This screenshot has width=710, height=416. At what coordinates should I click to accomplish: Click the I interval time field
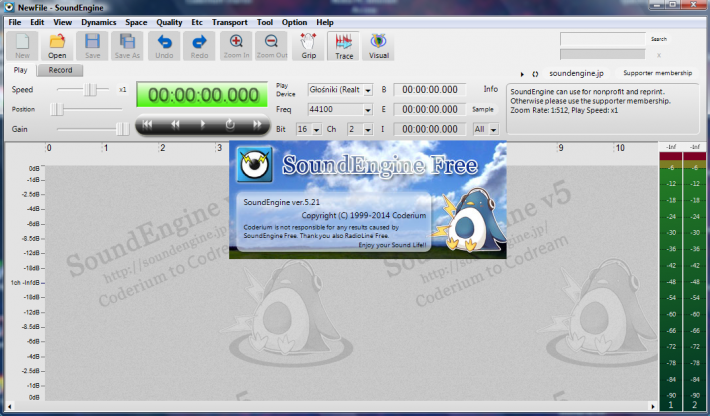[430, 129]
